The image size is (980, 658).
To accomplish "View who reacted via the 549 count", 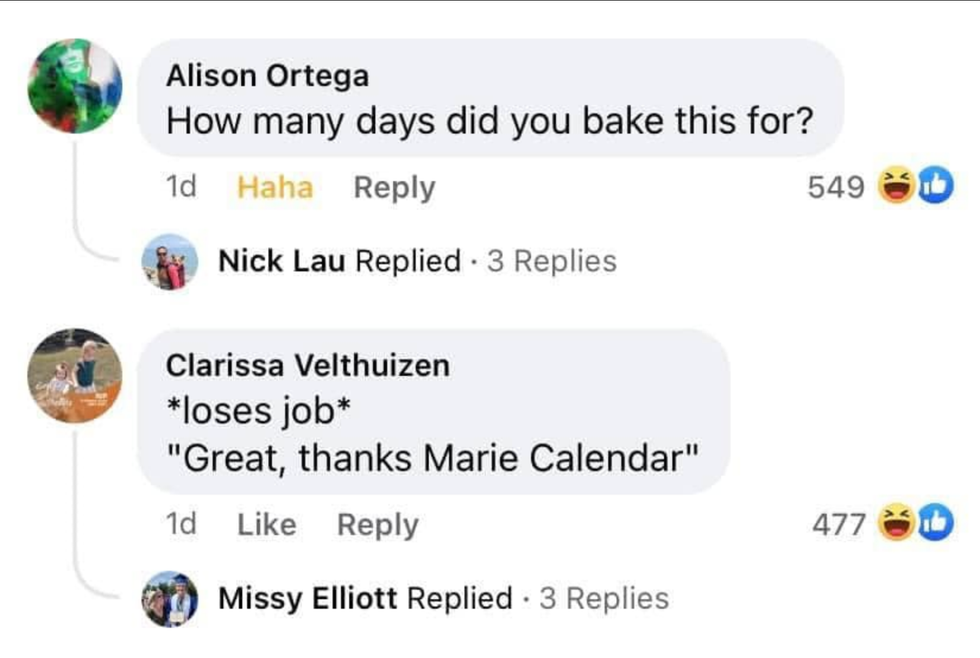I will [836, 188].
